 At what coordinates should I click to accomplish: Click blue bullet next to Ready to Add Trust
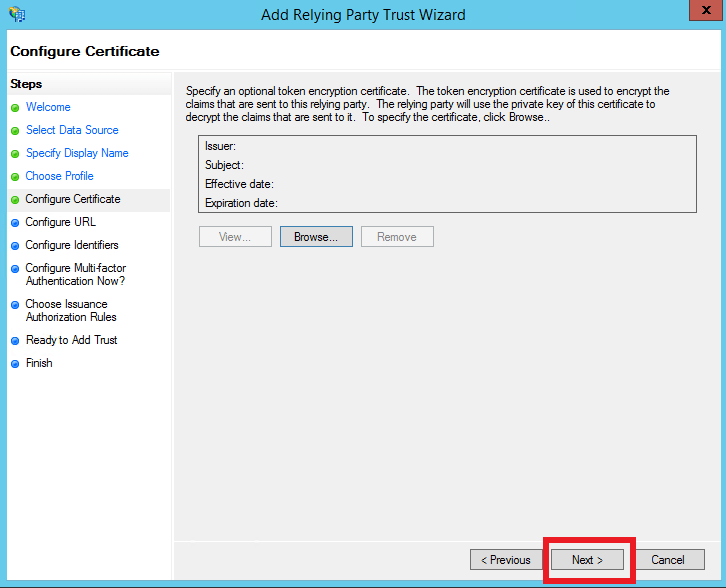point(15,341)
